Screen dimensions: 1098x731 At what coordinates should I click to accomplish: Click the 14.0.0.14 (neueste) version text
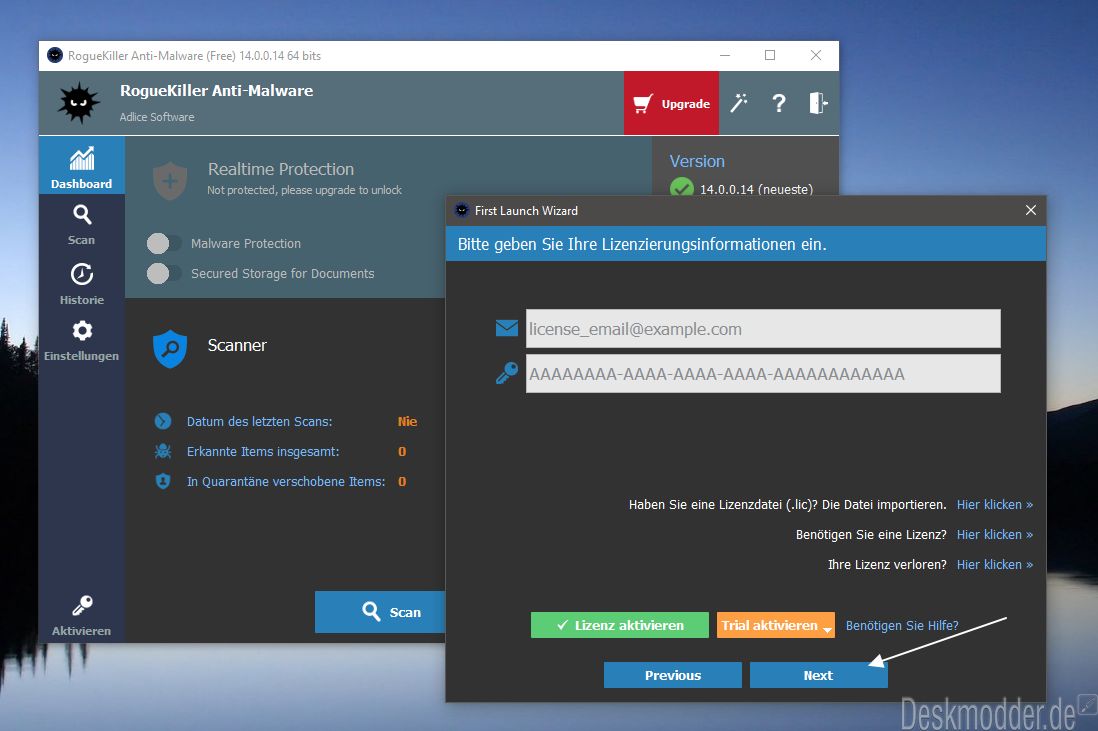756,189
